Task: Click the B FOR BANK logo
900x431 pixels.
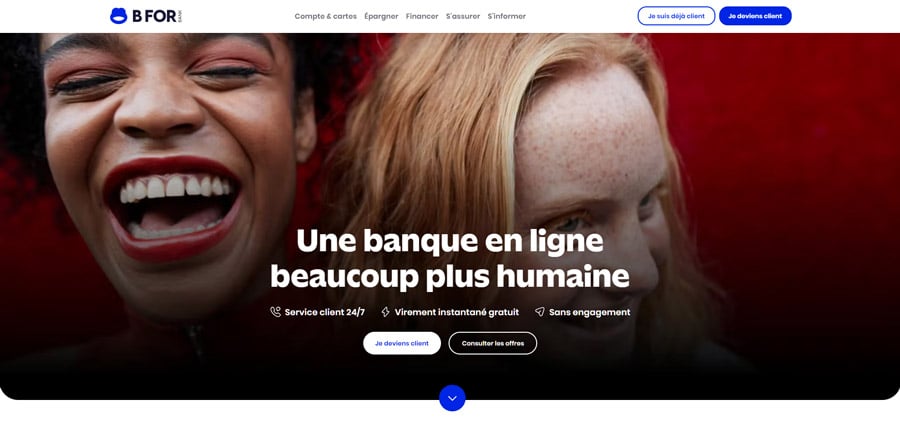Action: (146, 16)
